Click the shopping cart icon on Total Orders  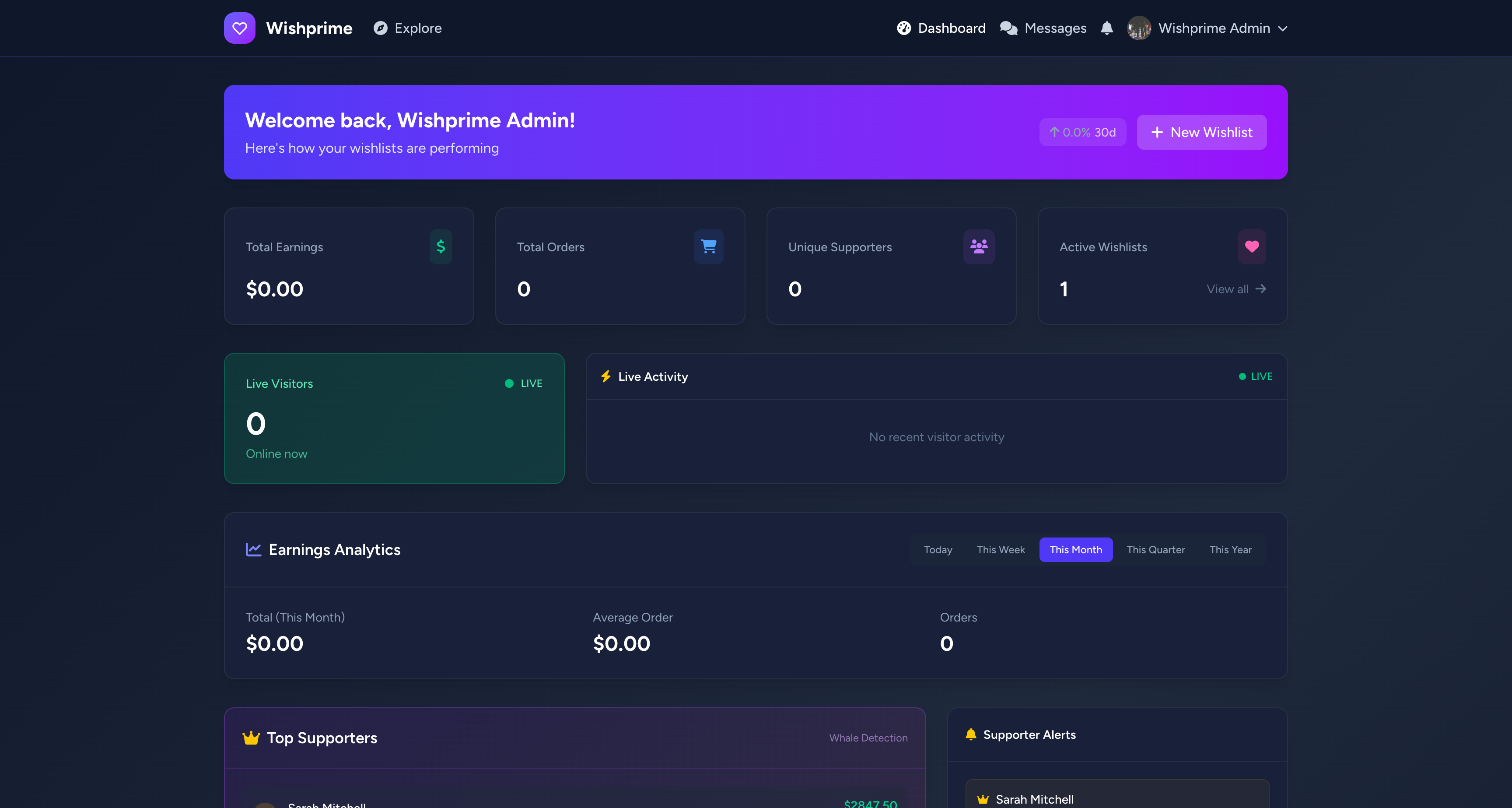[709, 246]
